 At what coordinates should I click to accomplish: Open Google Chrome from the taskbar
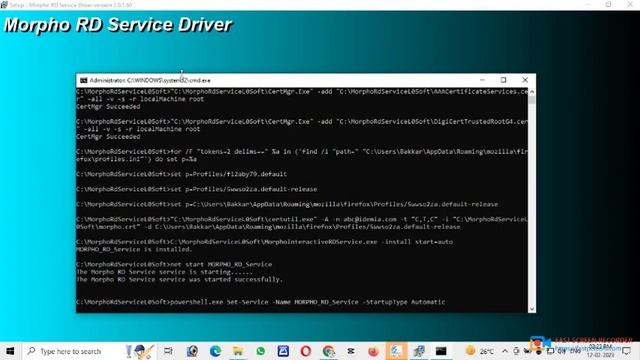coord(329,351)
